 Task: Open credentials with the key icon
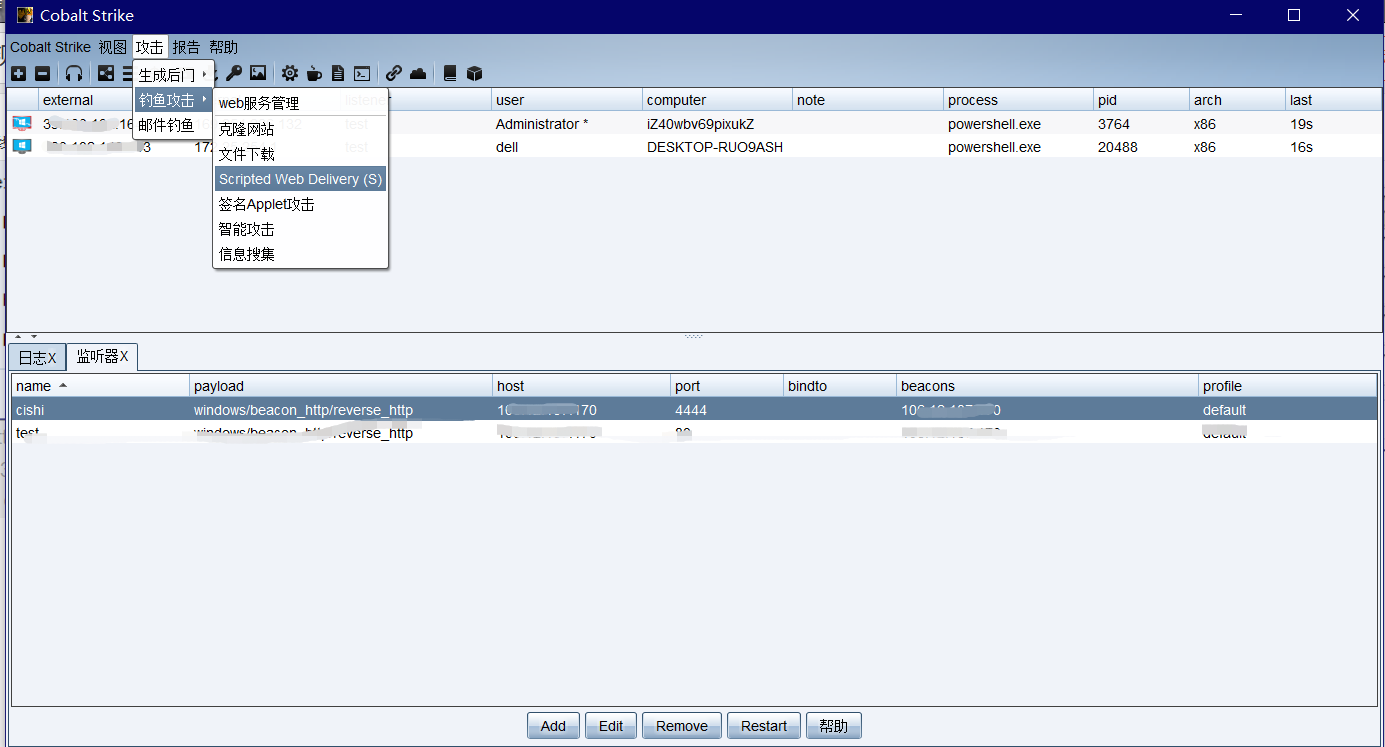pos(234,73)
